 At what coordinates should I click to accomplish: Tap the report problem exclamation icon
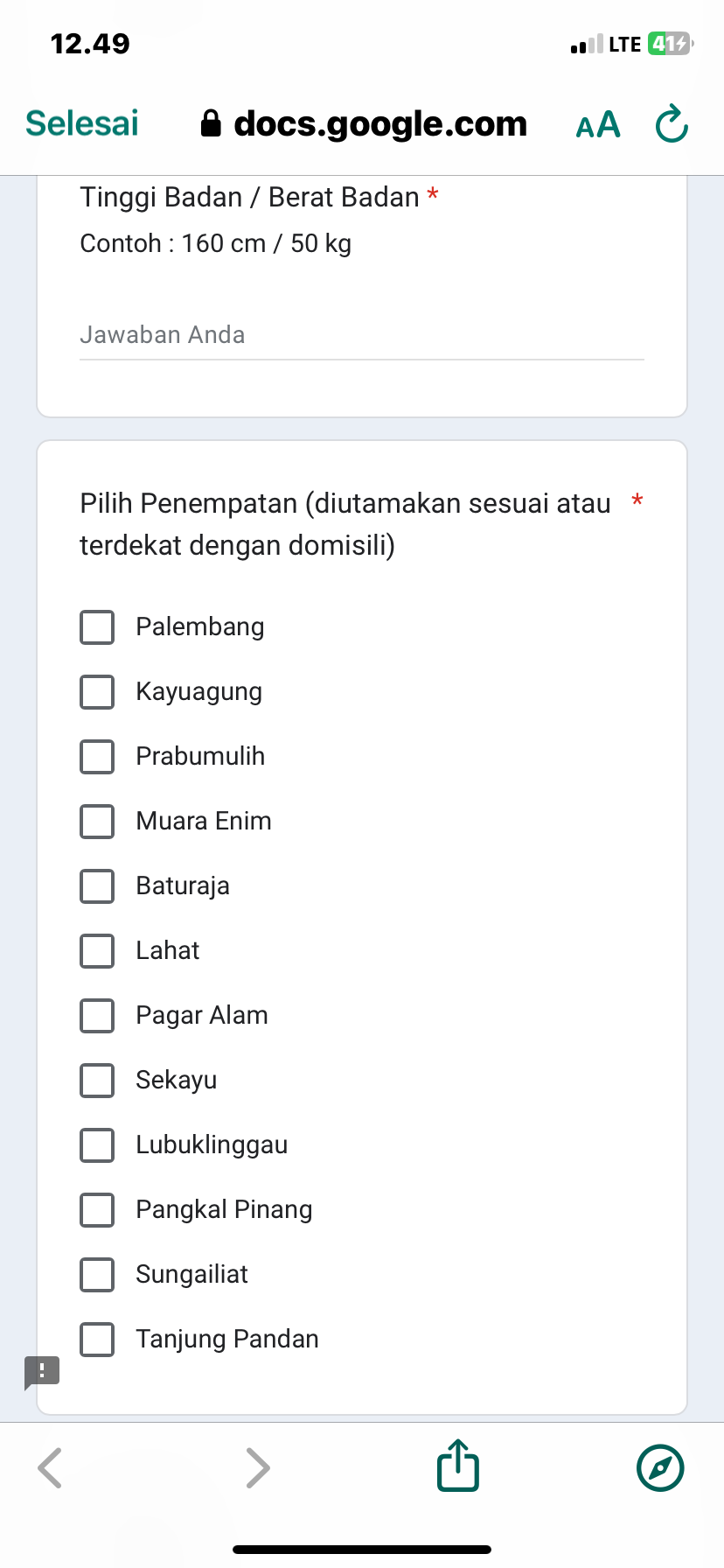pos(42,1371)
